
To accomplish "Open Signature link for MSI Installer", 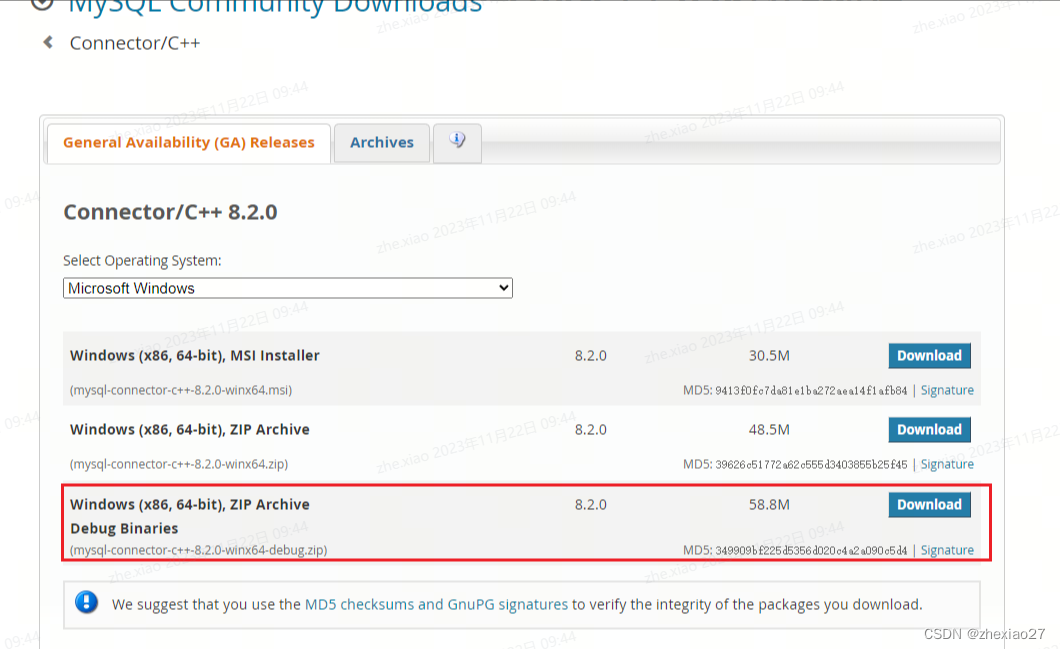I will (947, 390).
